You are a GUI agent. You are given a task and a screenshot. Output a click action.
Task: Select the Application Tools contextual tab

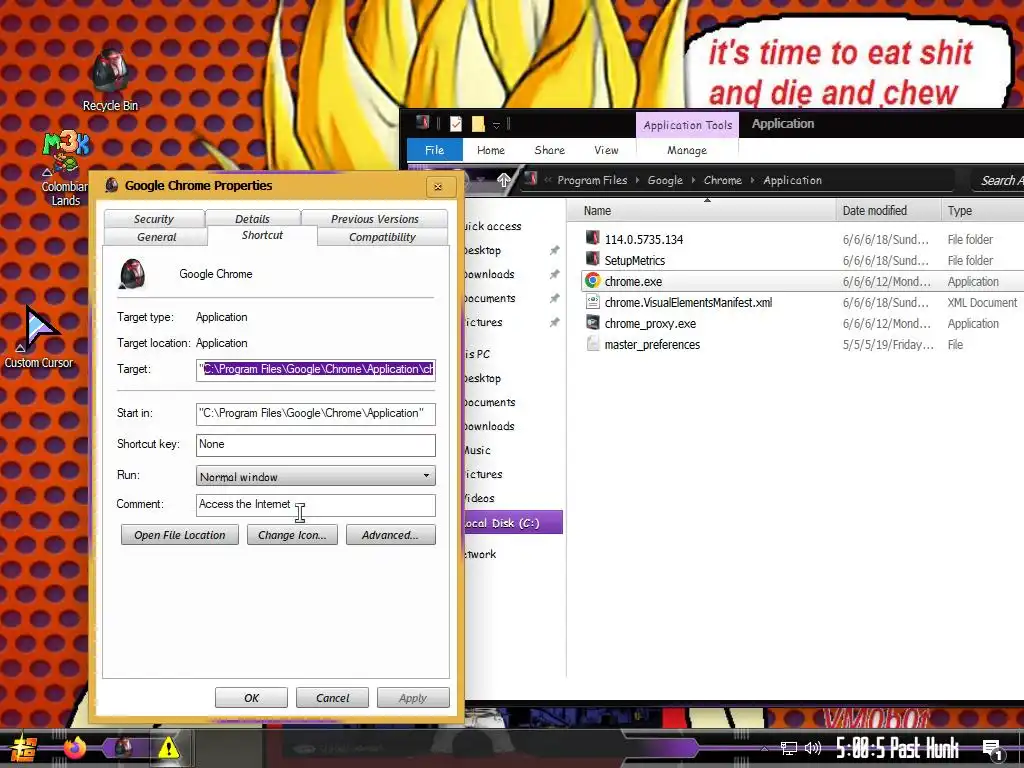tap(688, 125)
